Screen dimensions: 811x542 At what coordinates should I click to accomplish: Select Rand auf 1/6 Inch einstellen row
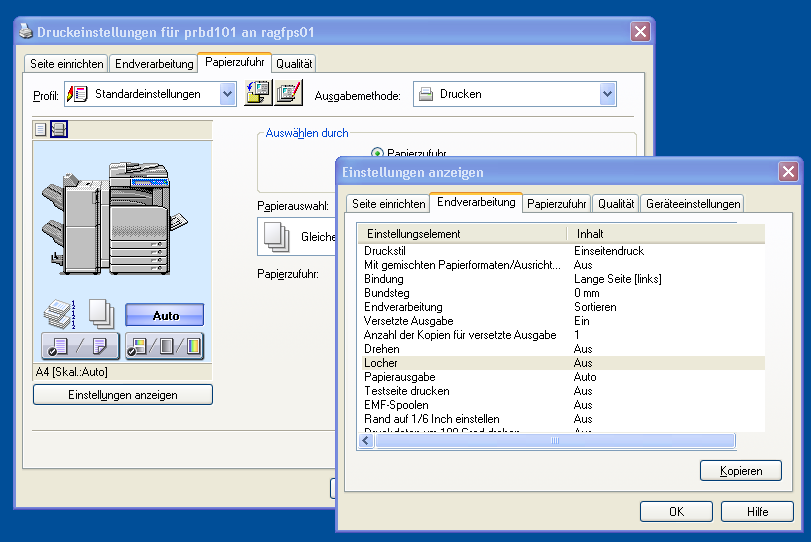[x=561, y=418]
